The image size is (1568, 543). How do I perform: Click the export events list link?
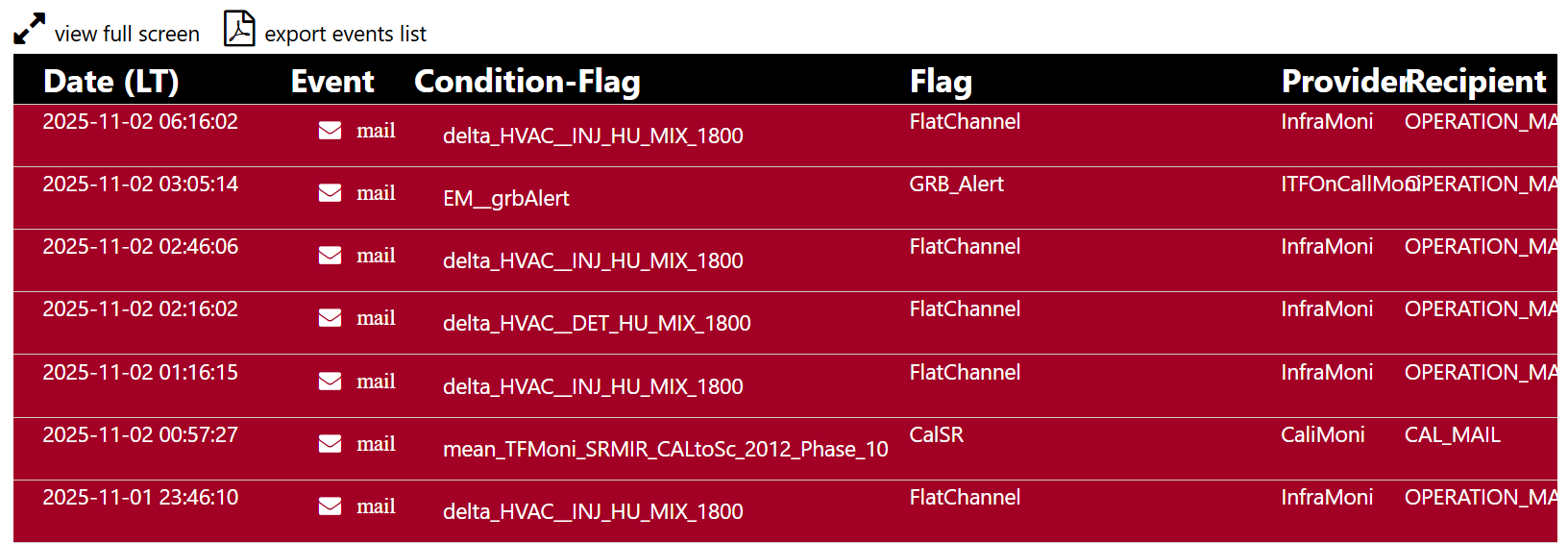coord(345,35)
